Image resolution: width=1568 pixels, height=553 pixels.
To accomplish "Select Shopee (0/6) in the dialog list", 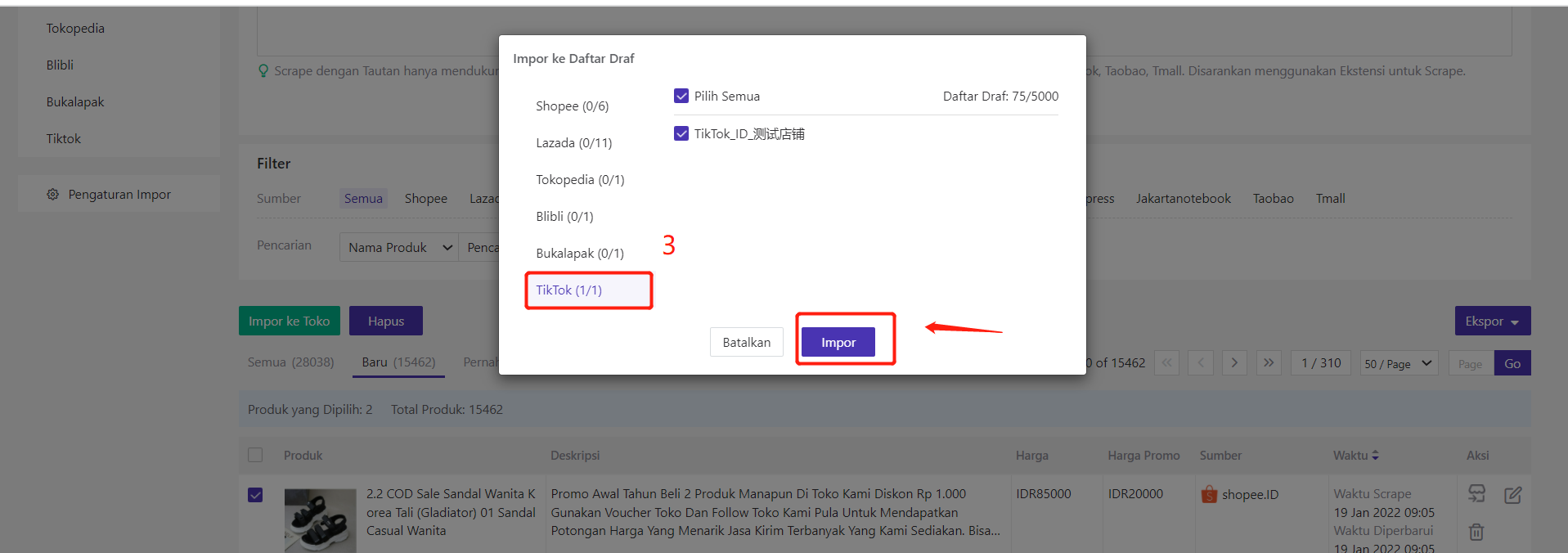I will 573,106.
